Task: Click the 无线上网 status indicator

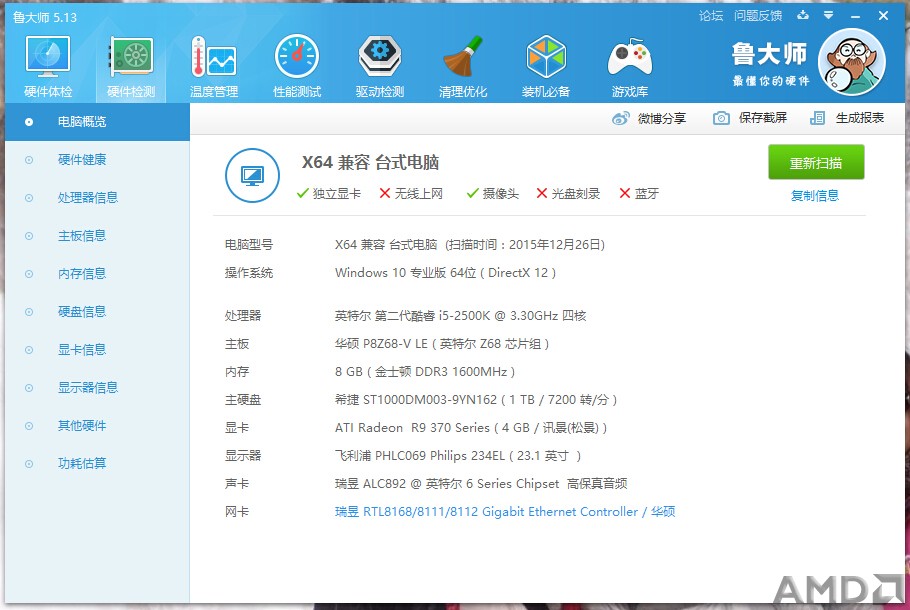Action: [x=411, y=193]
